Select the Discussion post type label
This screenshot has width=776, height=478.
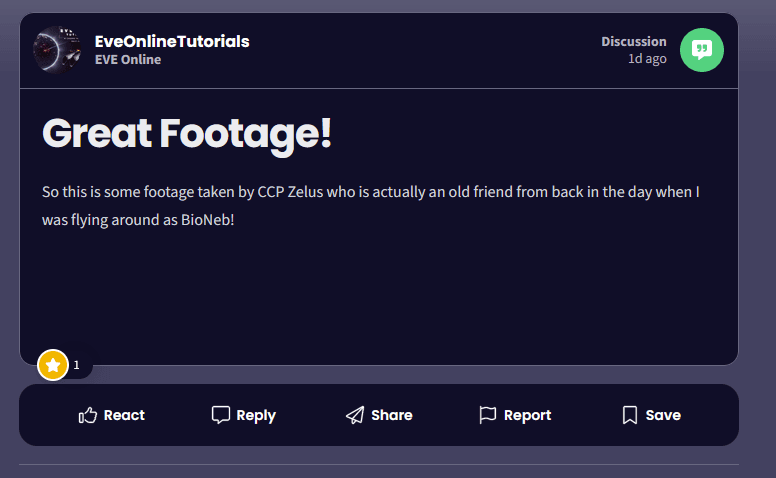pos(633,42)
